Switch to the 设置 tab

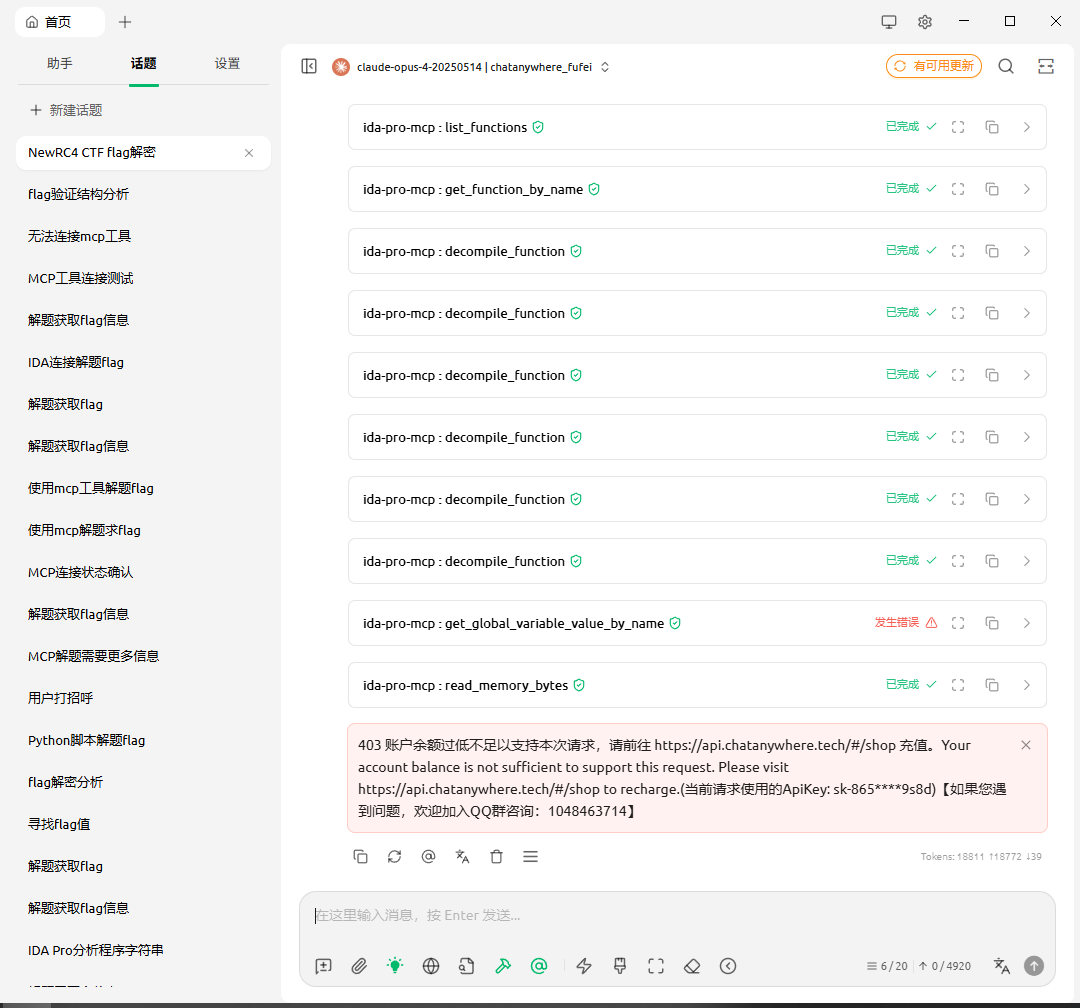(227, 63)
